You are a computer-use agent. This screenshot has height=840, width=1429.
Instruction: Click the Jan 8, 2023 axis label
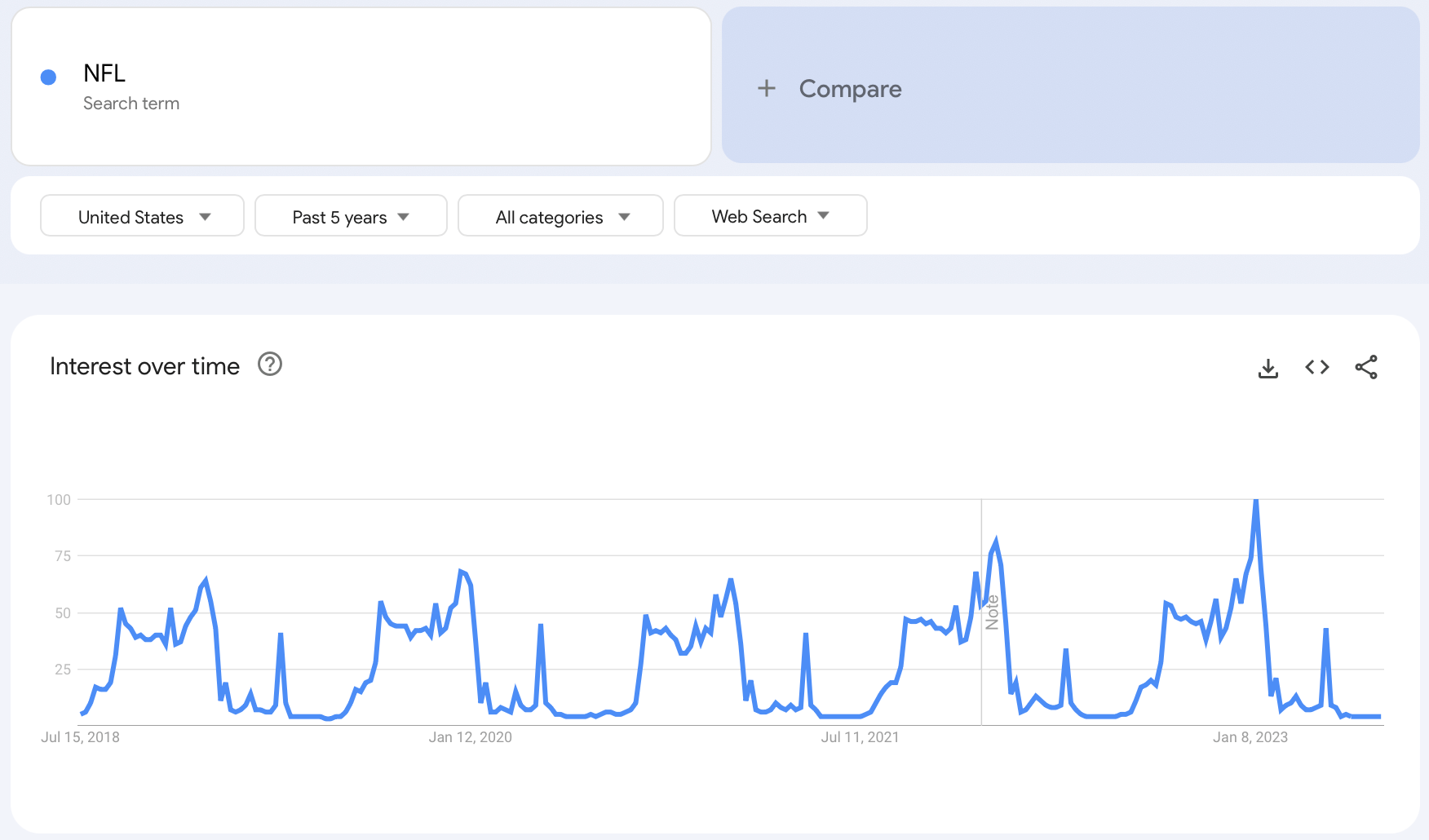(1250, 737)
